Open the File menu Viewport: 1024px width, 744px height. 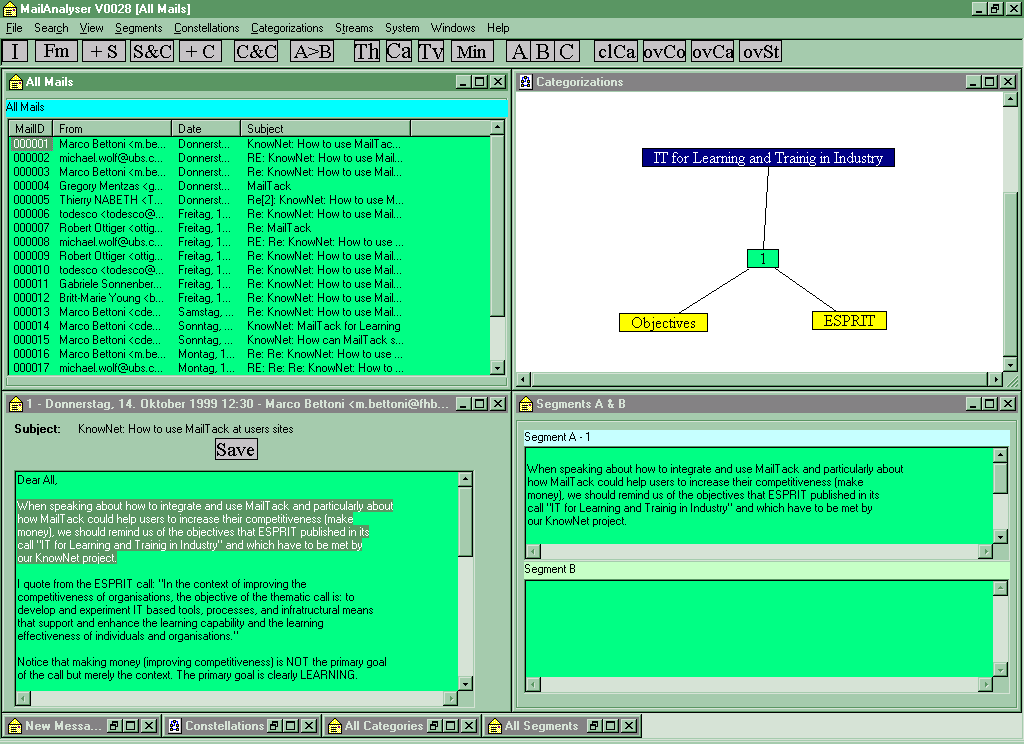14,28
